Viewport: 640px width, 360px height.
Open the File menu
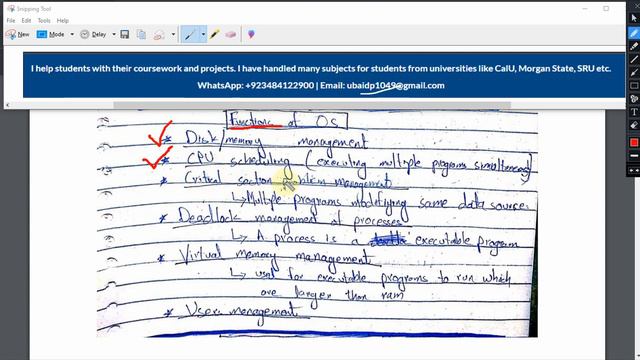pos(11,20)
